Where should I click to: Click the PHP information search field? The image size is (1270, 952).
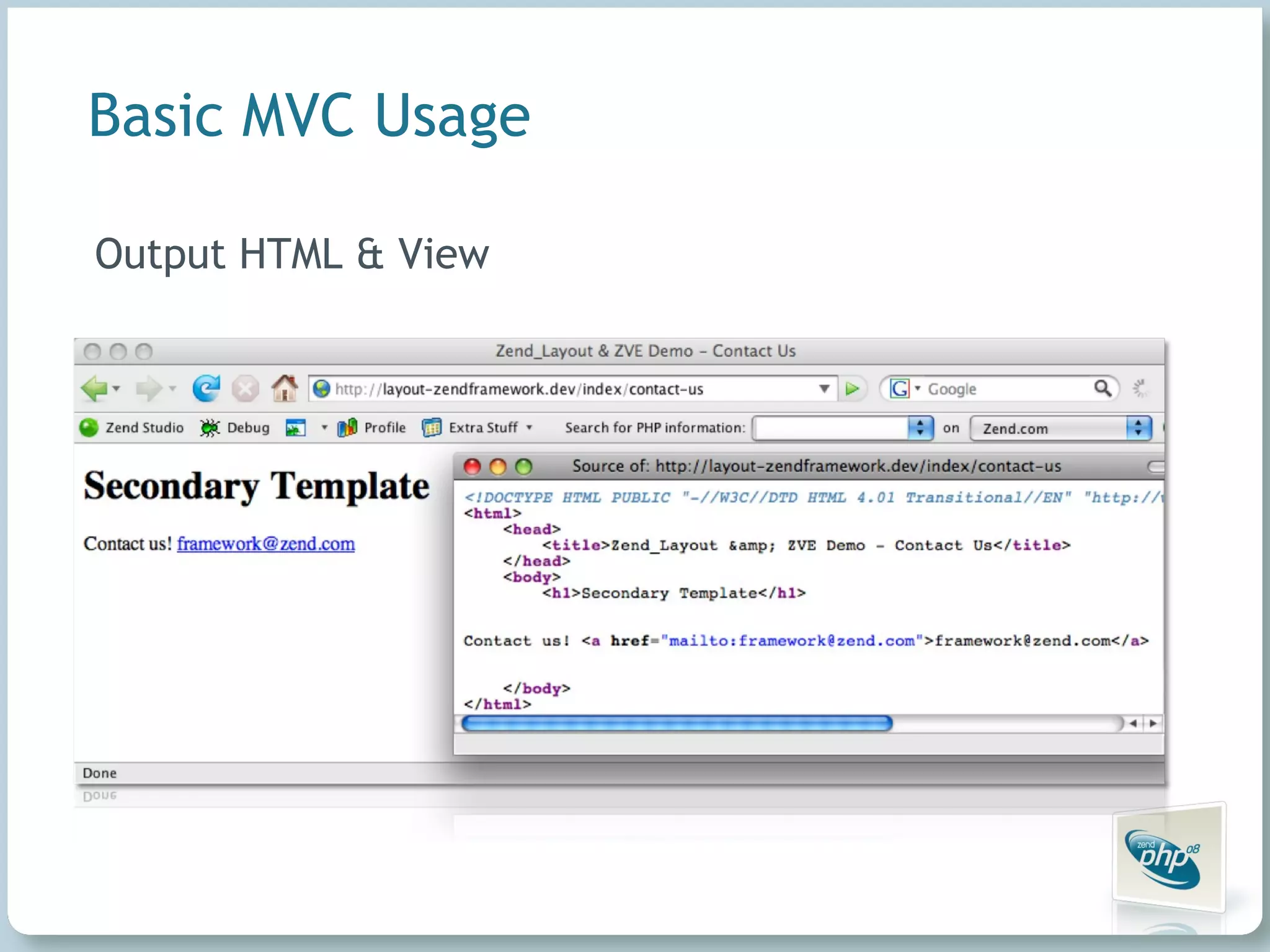tap(830, 428)
